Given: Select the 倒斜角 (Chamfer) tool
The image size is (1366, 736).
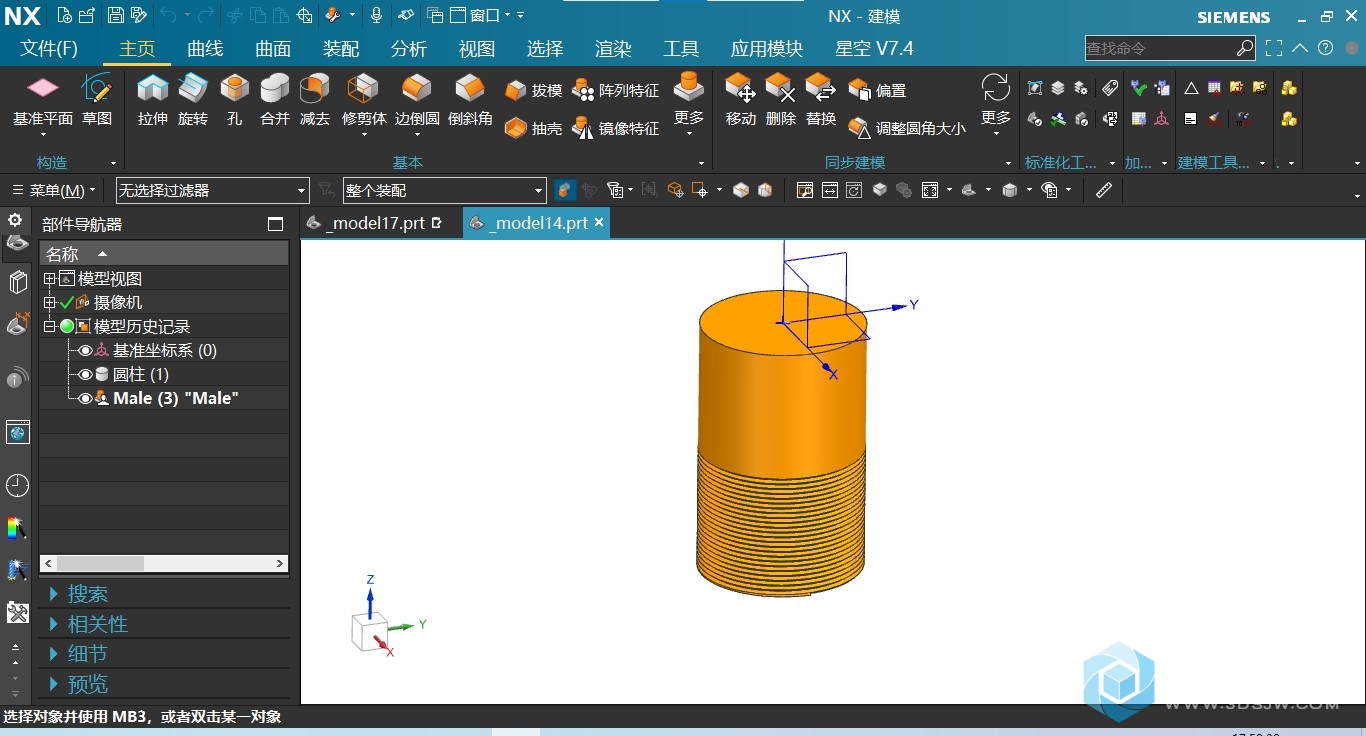Looking at the screenshot, I should (470, 100).
